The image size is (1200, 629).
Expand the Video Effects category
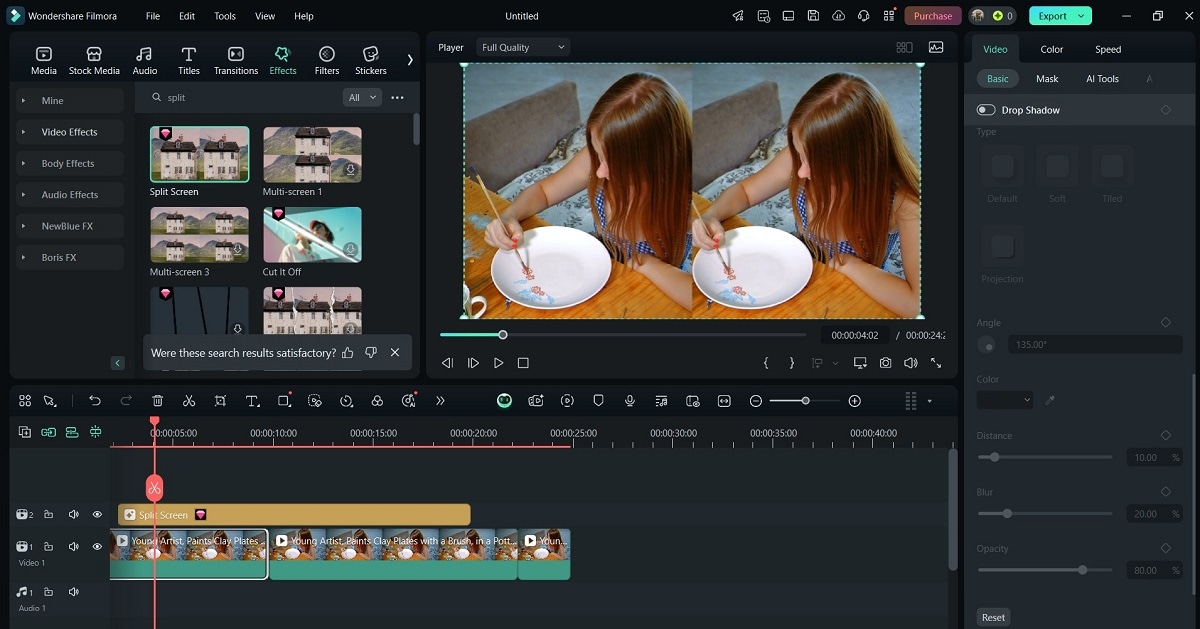point(69,132)
